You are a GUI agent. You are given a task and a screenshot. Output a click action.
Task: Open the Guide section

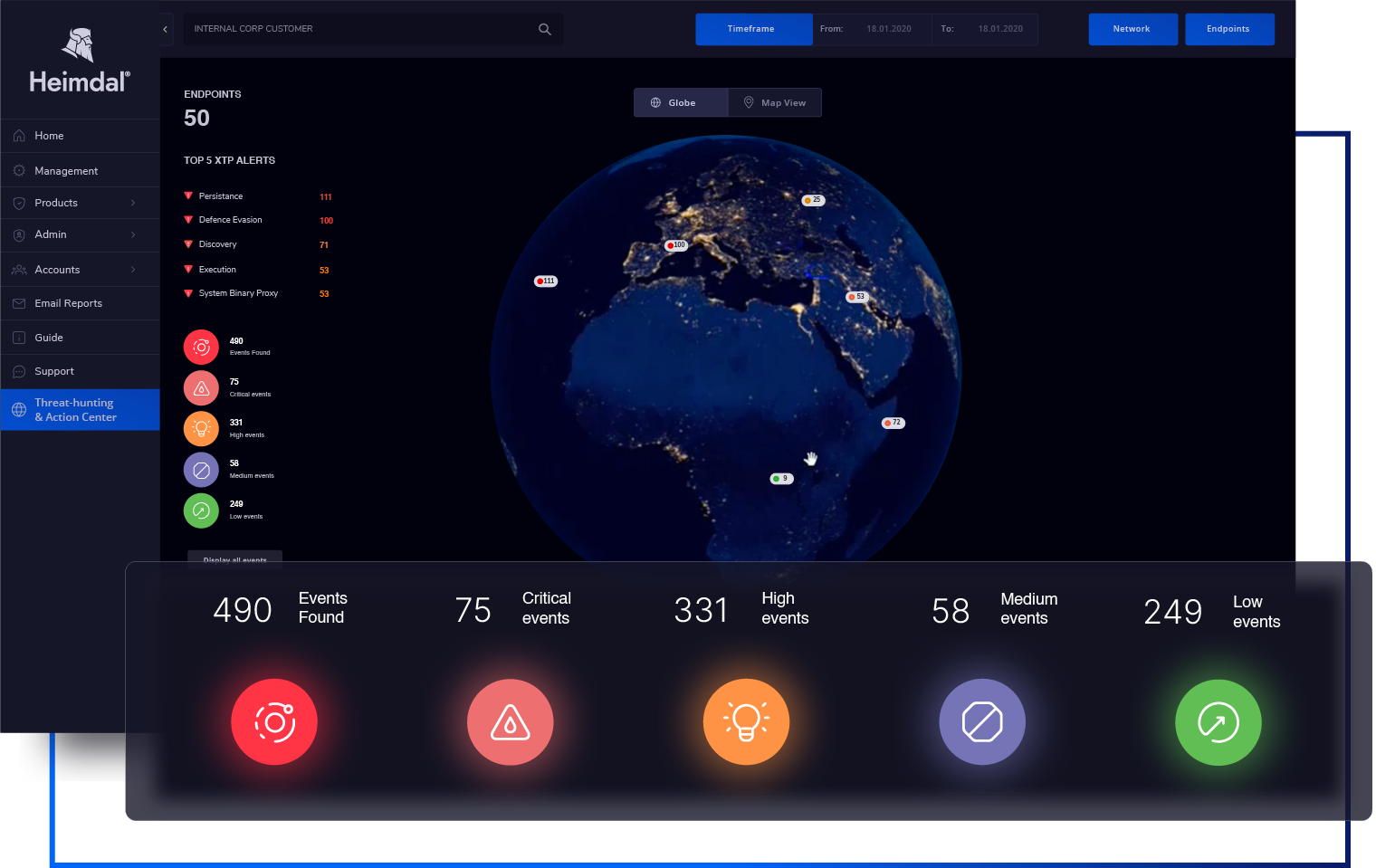click(x=47, y=337)
